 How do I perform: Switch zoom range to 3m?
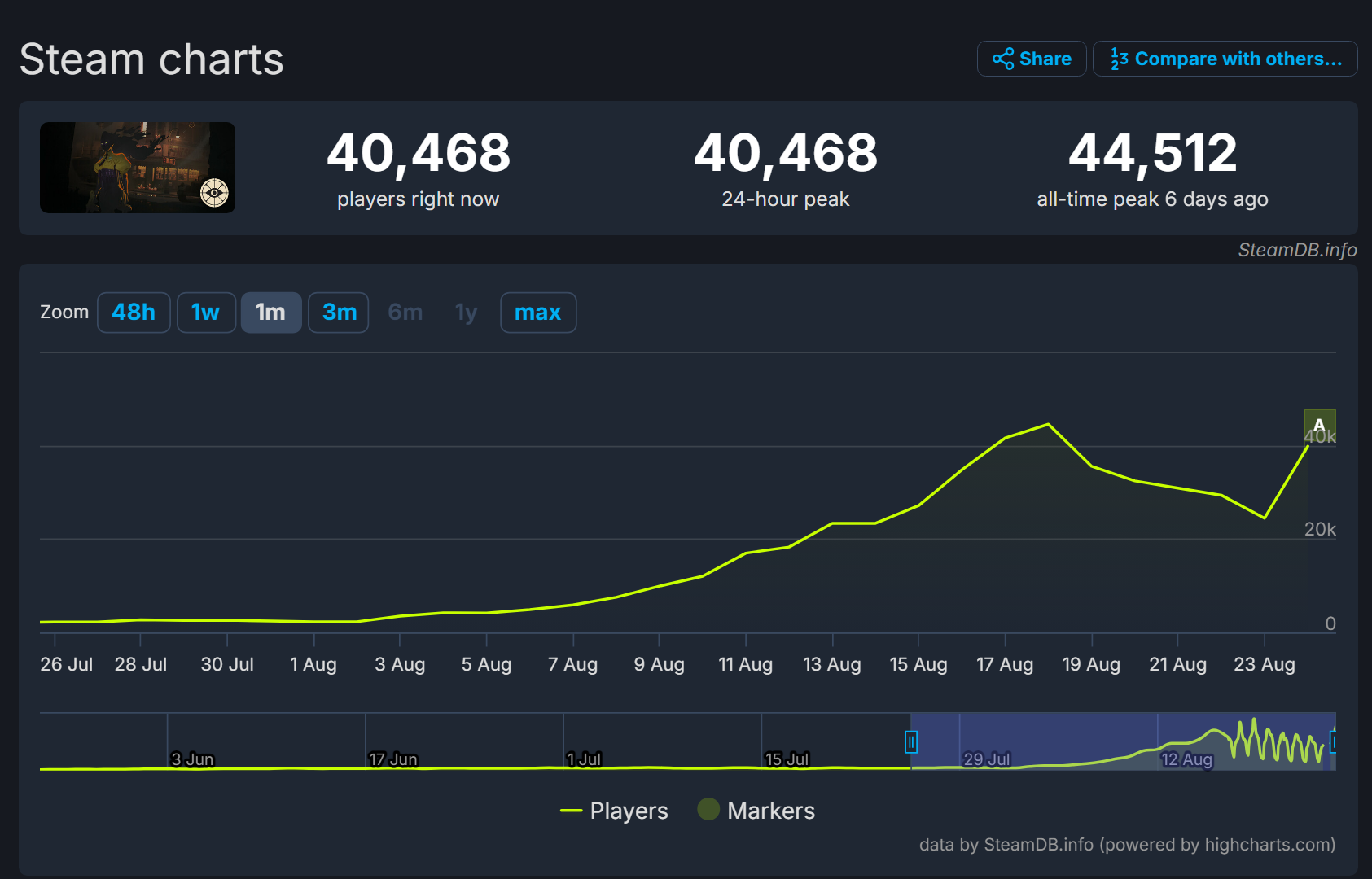coord(339,313)
